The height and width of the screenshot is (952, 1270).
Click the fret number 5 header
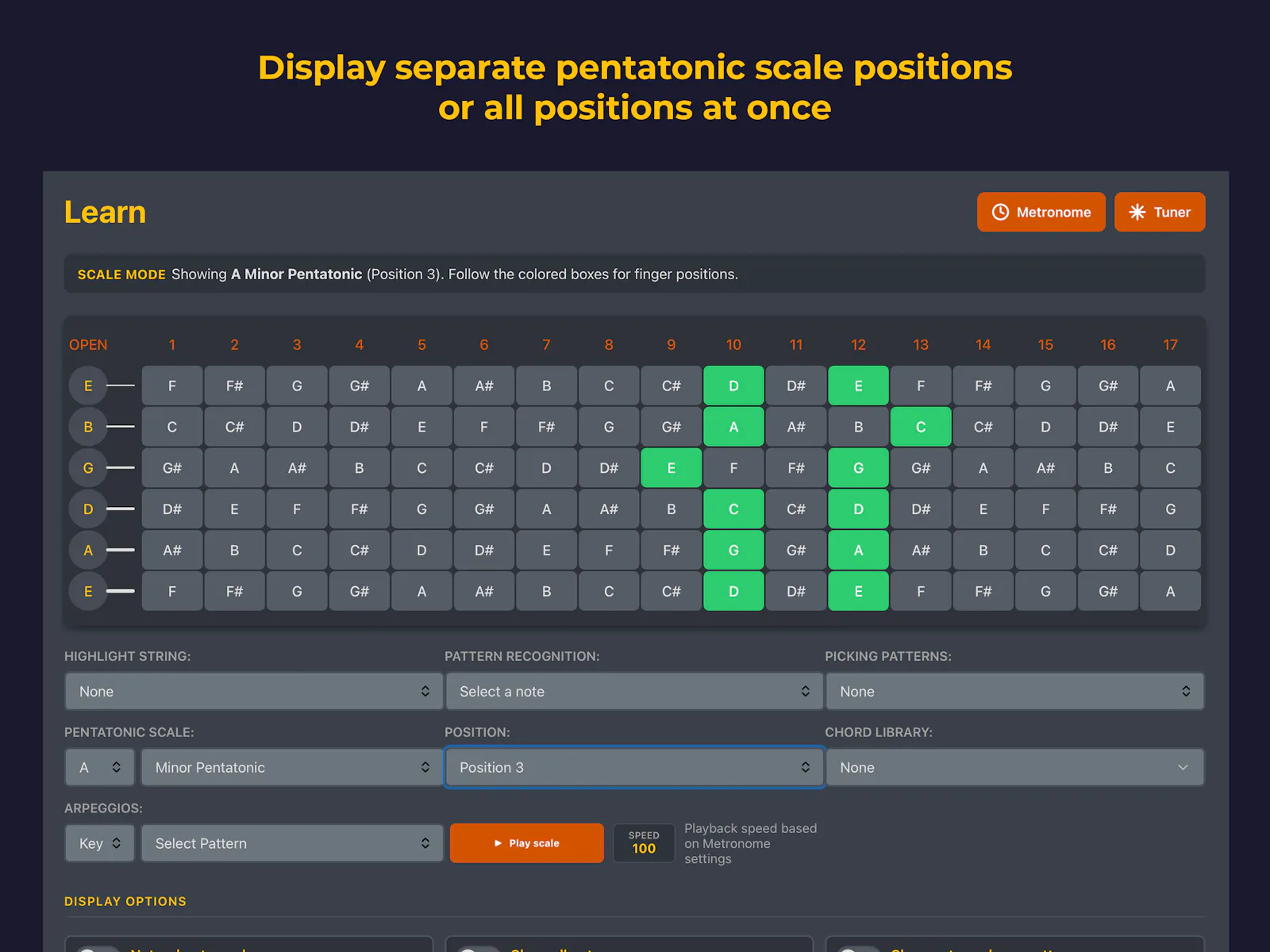pyautogui.click(x=421, y=345)
